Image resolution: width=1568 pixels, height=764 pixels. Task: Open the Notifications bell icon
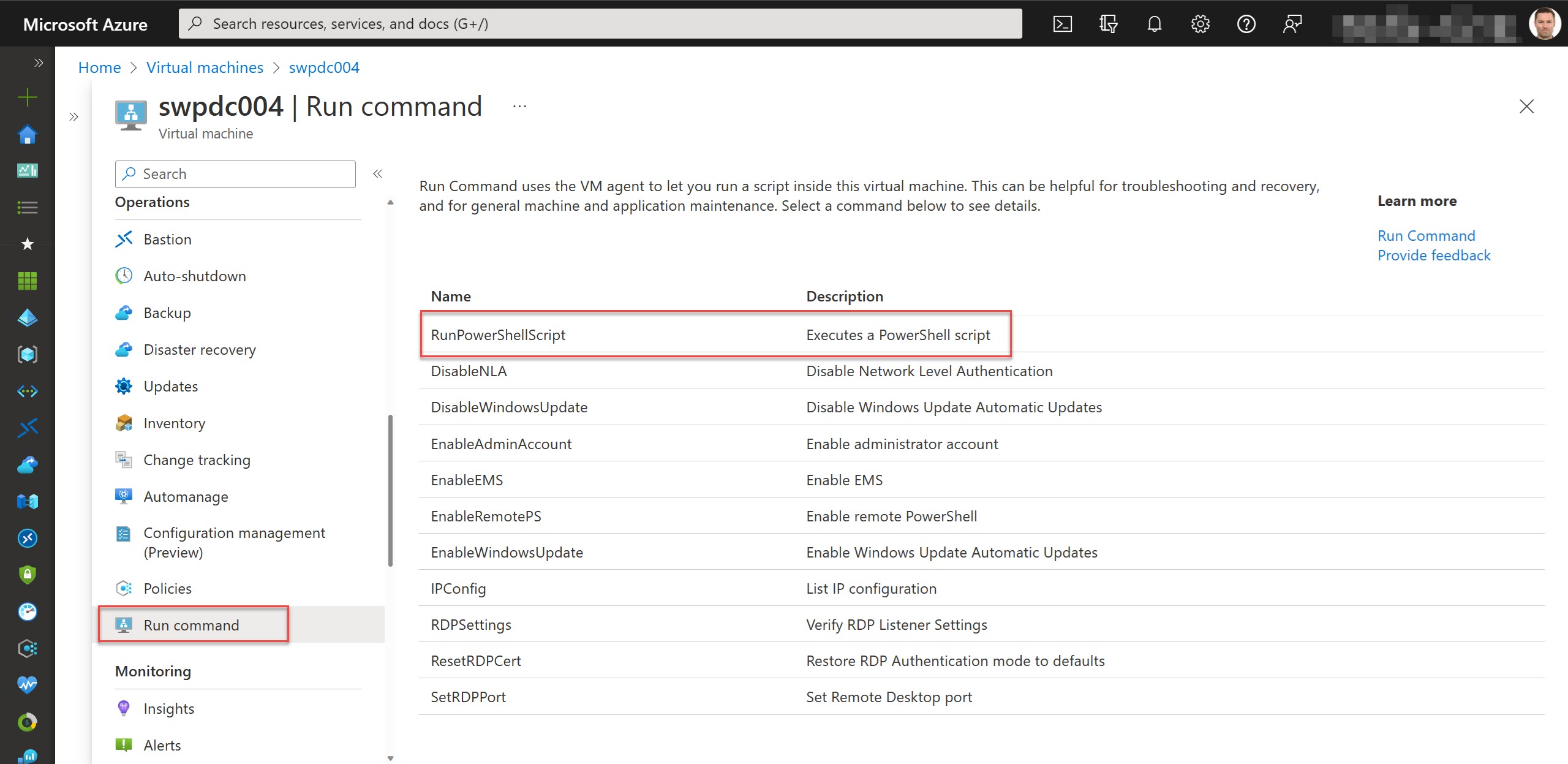click(1154, 23)
